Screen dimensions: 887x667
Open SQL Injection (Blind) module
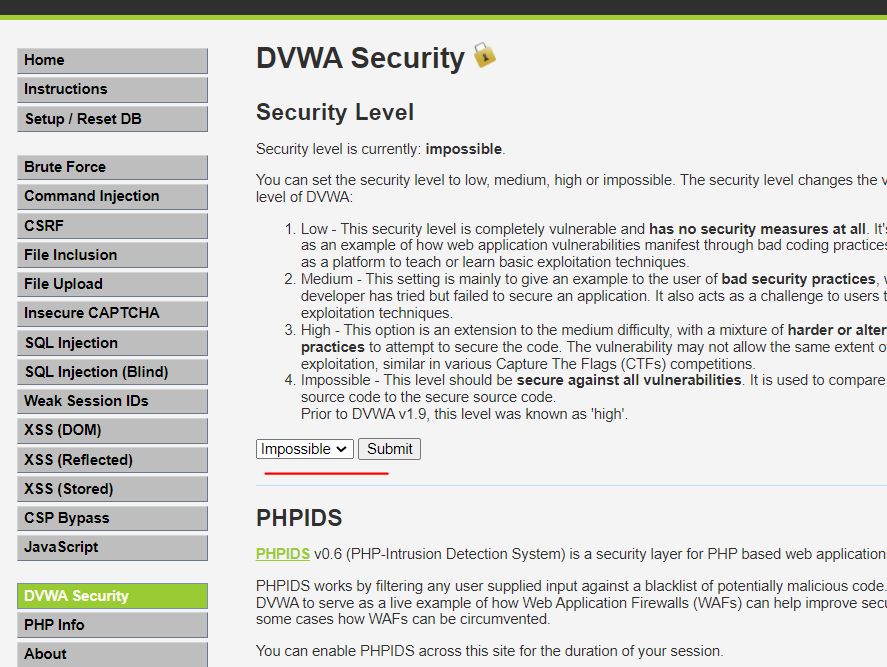[x=112, y=372]
